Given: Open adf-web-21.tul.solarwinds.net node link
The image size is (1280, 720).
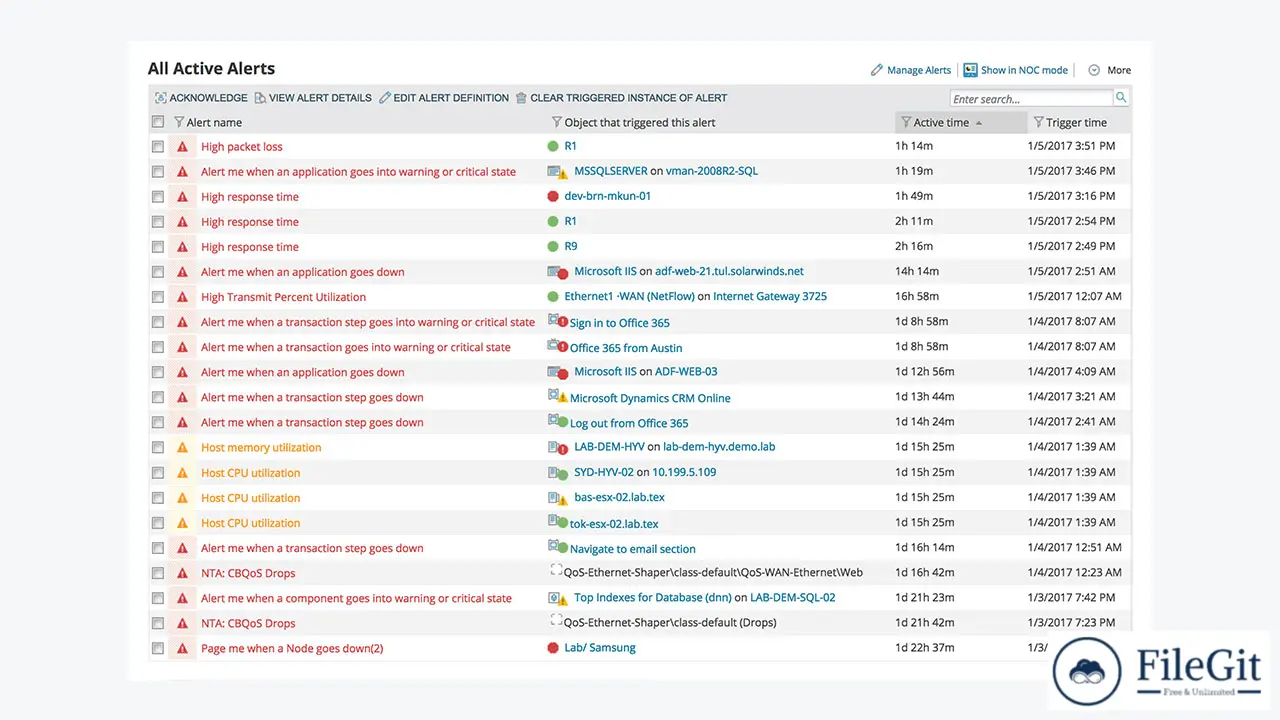Looking at the screenshot, I should click(x=729, y=271).
